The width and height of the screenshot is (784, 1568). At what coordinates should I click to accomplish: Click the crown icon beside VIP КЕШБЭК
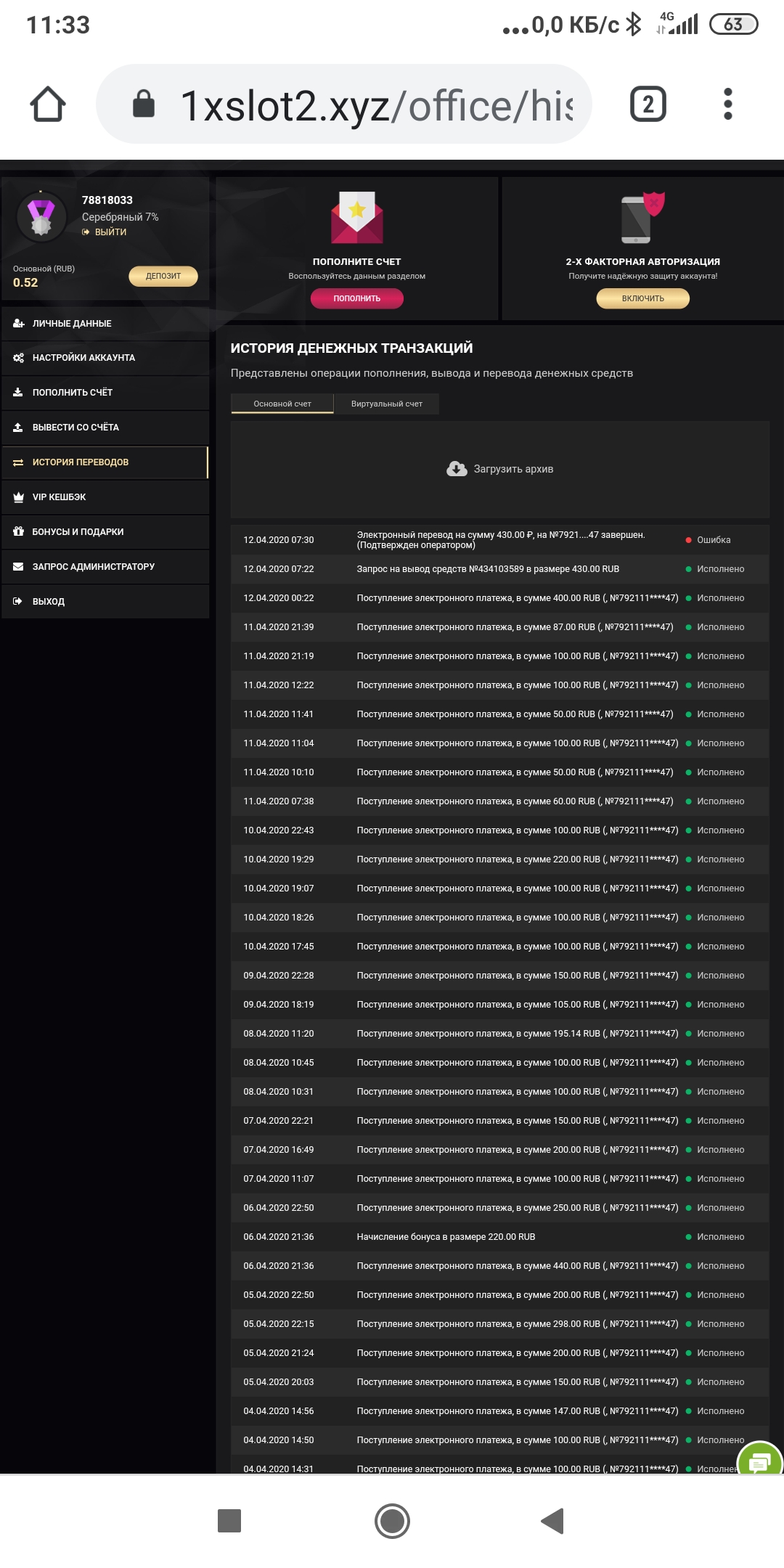(x=18, y=497)
